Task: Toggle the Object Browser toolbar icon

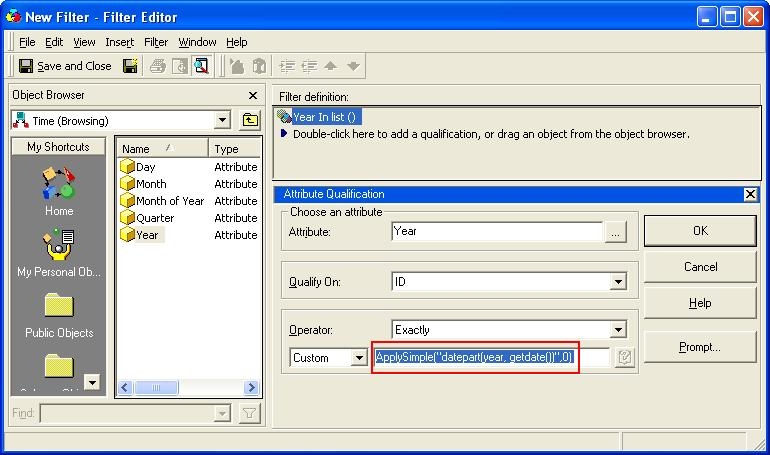Action: pos(201,66)
